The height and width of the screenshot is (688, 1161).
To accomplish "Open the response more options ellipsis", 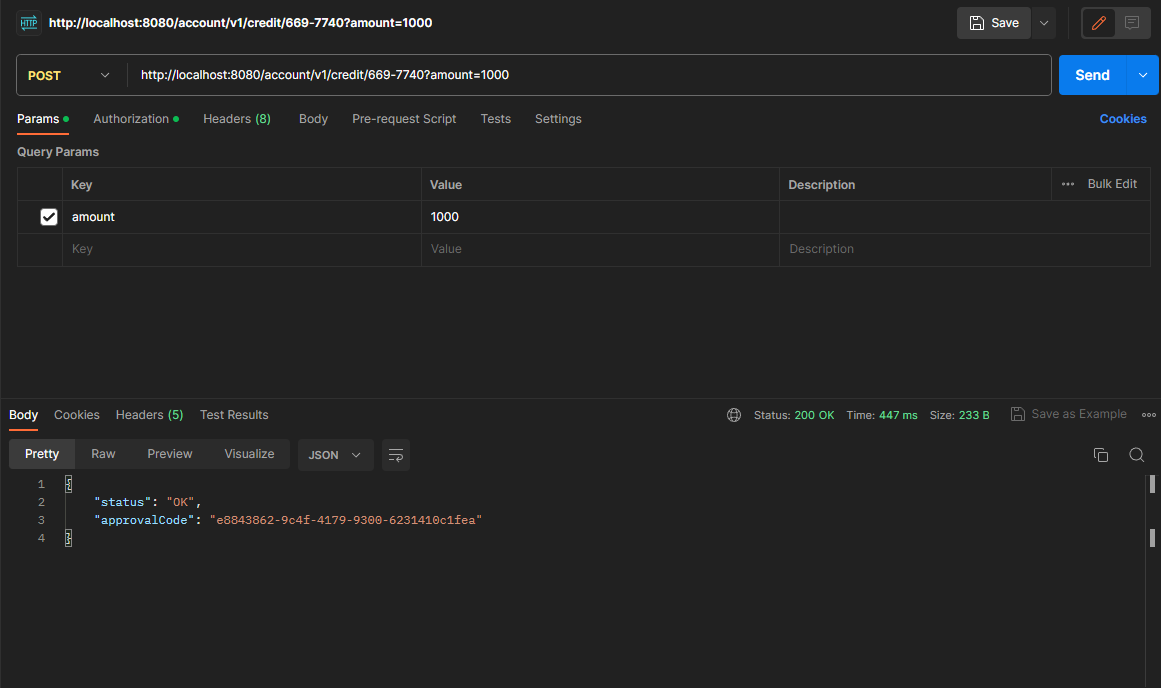I will pyautogui.click(x=1148, y=415).
